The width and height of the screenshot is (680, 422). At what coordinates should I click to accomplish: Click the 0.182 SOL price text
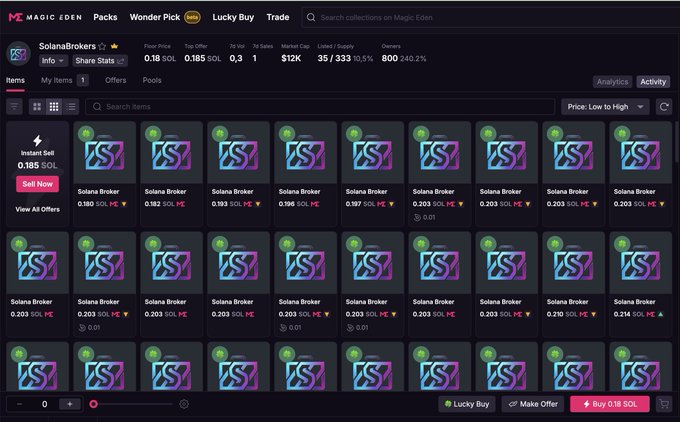(159, 204)
